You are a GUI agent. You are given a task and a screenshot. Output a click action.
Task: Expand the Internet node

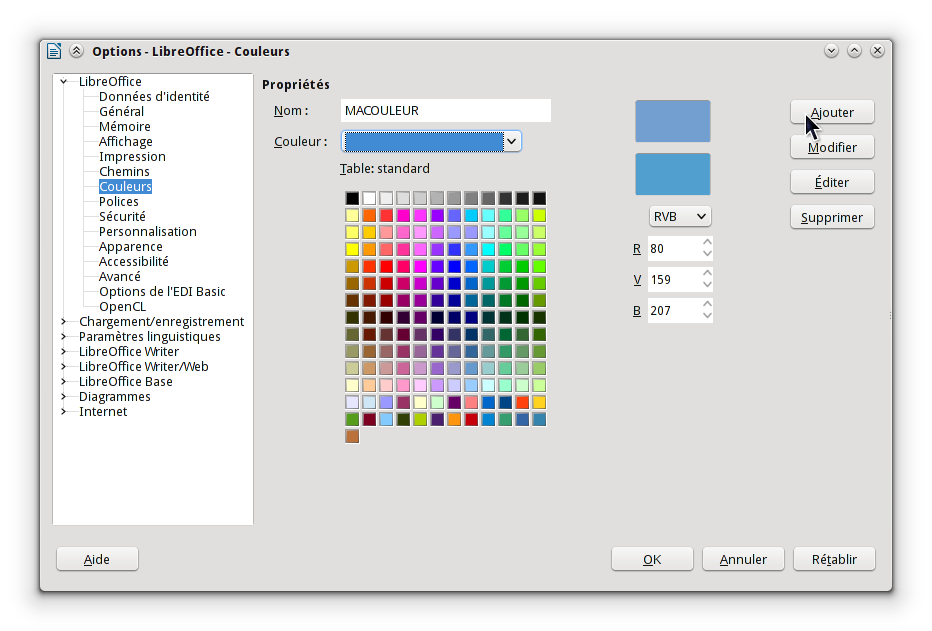click(x=64, y=411)
